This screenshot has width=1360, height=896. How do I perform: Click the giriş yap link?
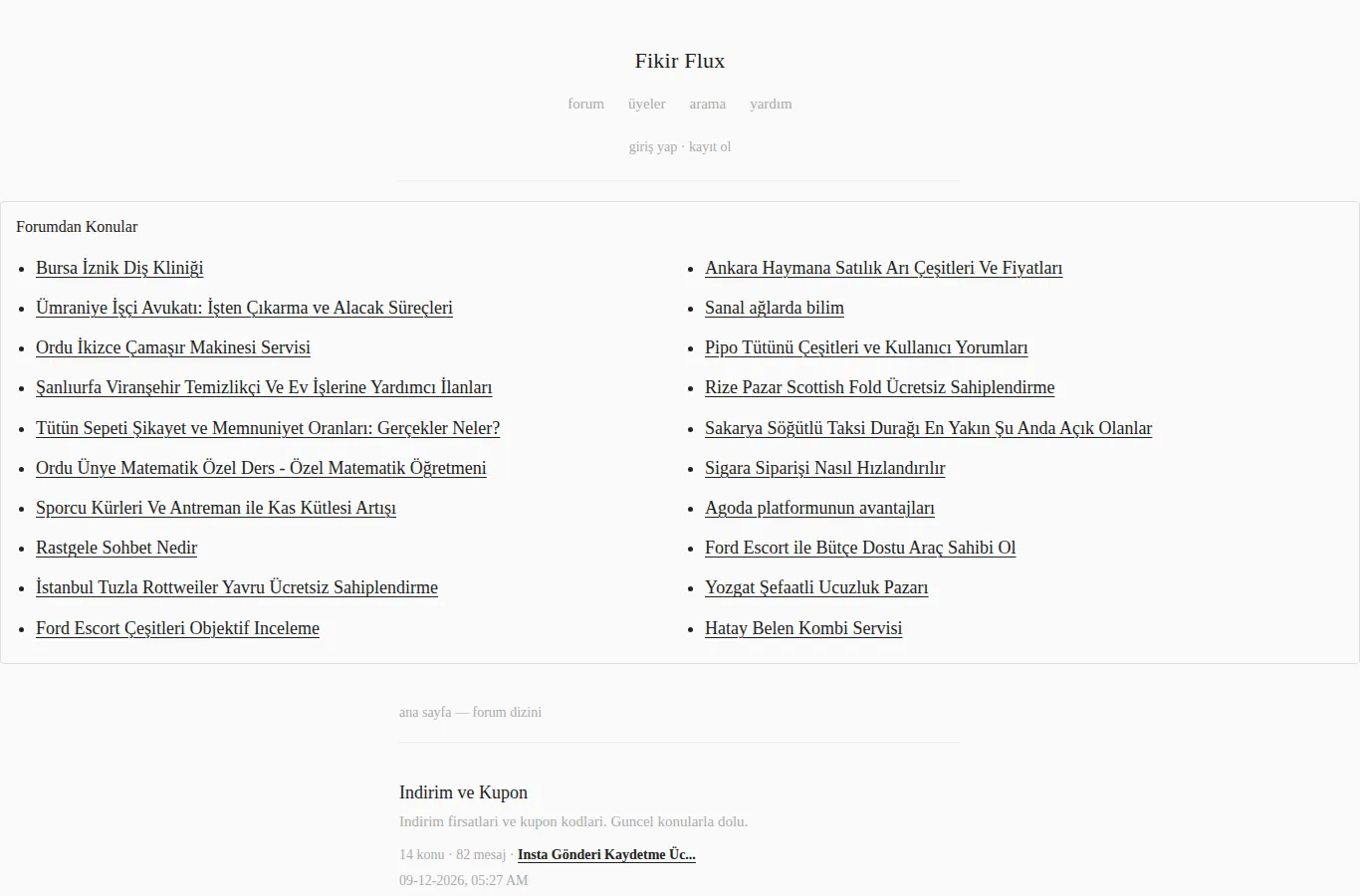pos(652,146)
